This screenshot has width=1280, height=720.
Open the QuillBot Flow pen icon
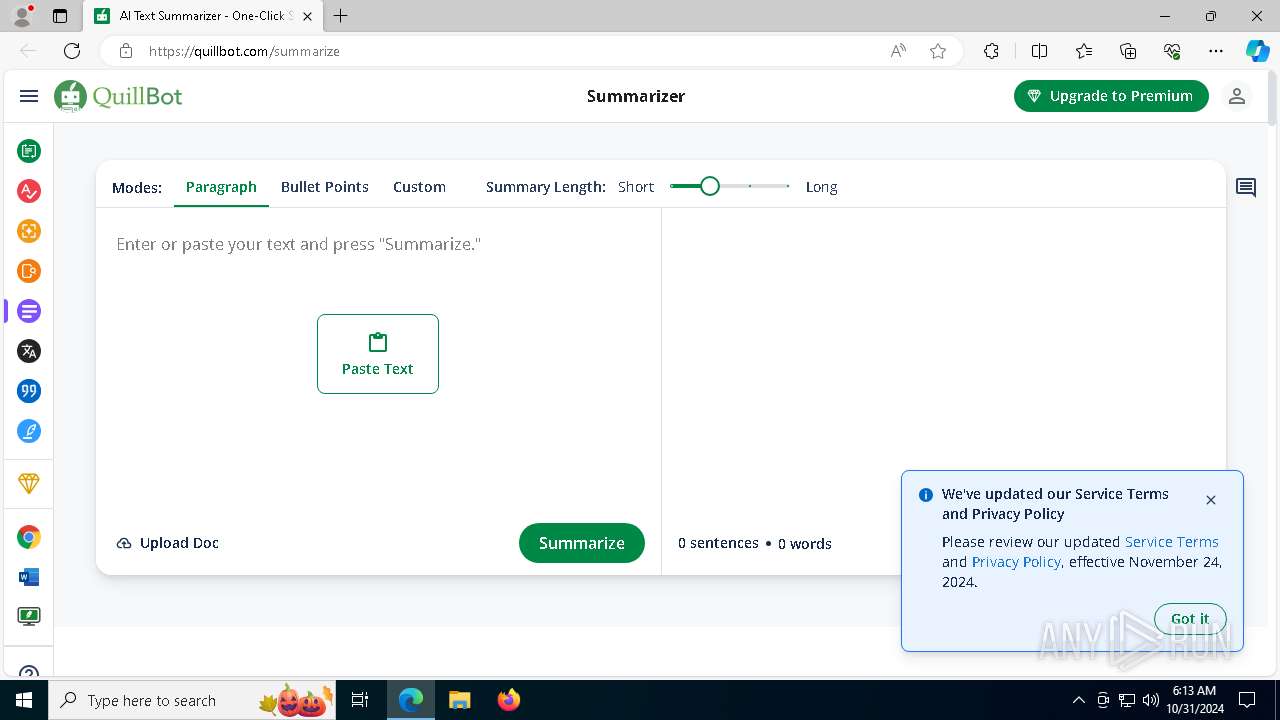tap(29, 431)
